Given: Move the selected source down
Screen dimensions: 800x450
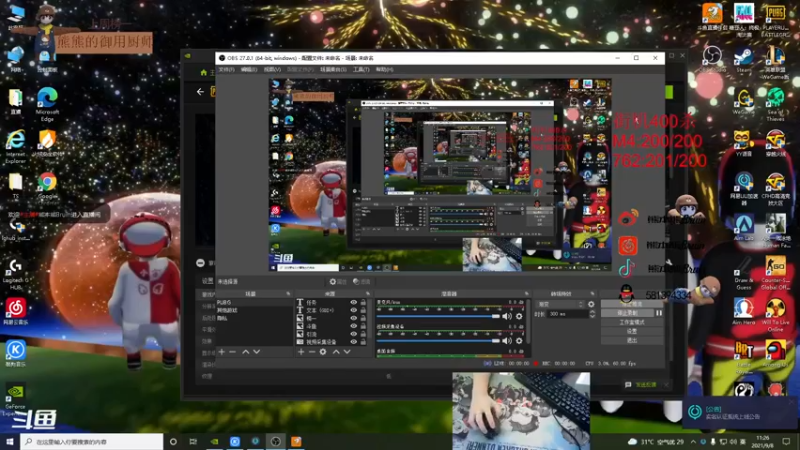Looking at the screenshot, I should (x=347, y=352).
